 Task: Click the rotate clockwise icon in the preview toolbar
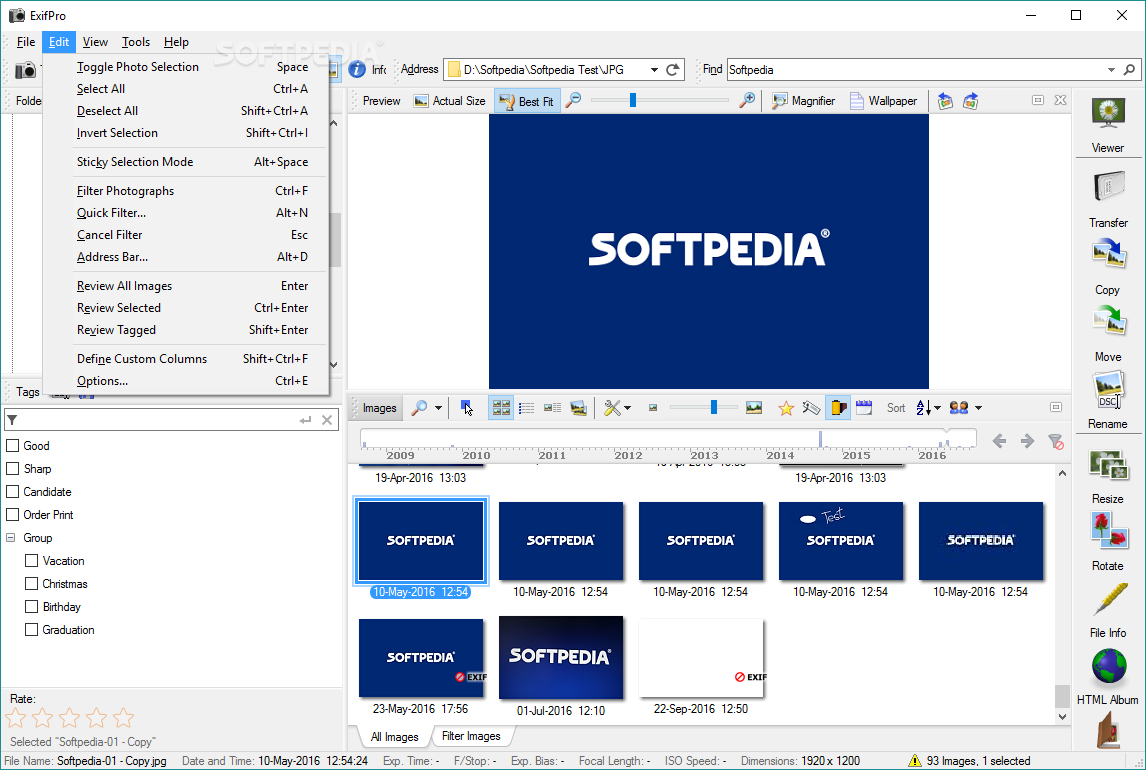[971, 101]
